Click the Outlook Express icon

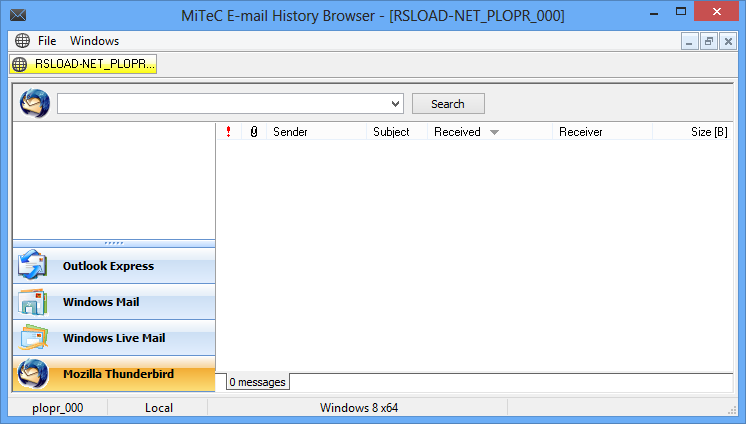pos(32,265)
